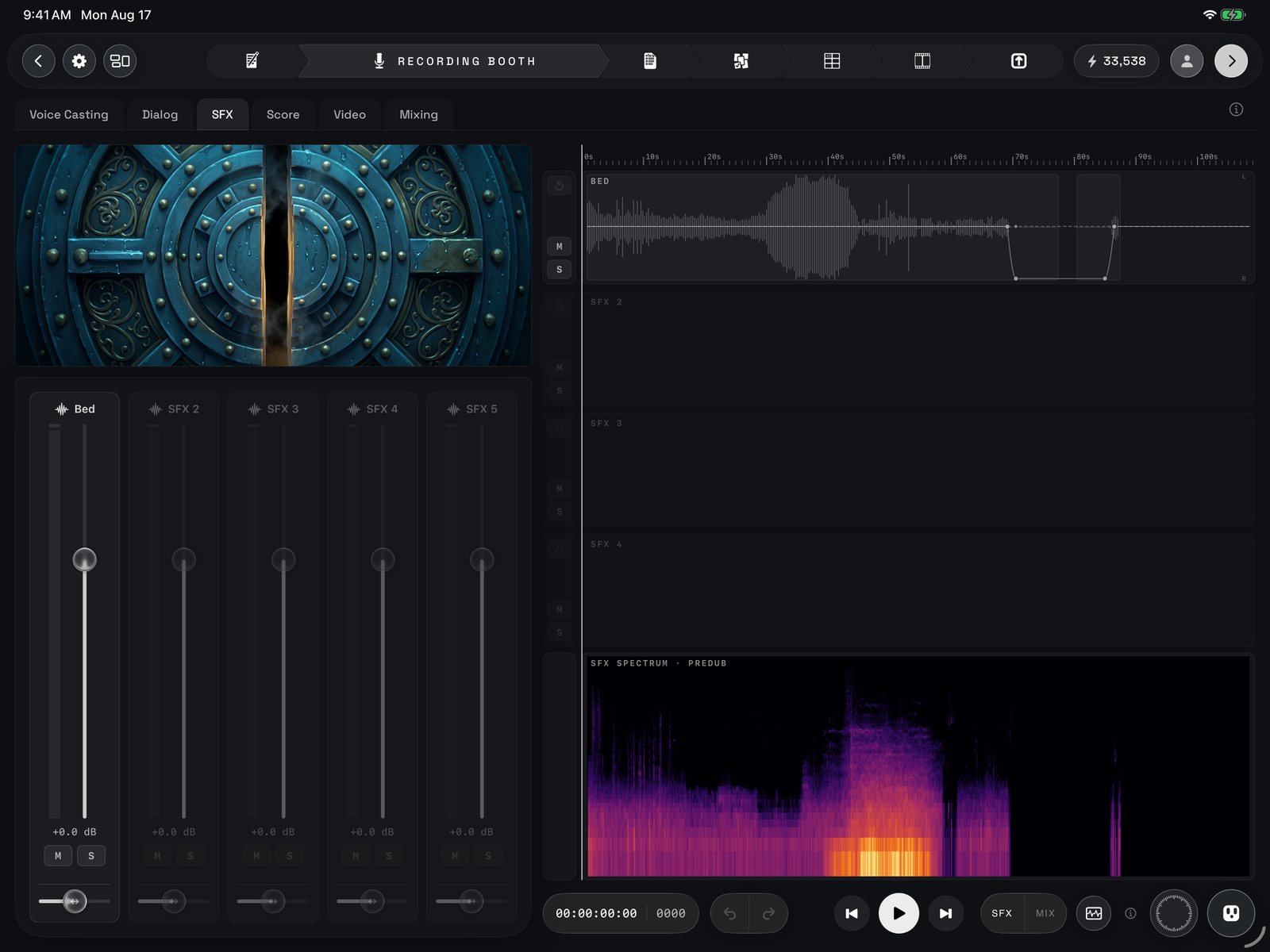Click the SFX 2 volume fader knob
Screen dimensions: 1270x952
pos(183,559)
